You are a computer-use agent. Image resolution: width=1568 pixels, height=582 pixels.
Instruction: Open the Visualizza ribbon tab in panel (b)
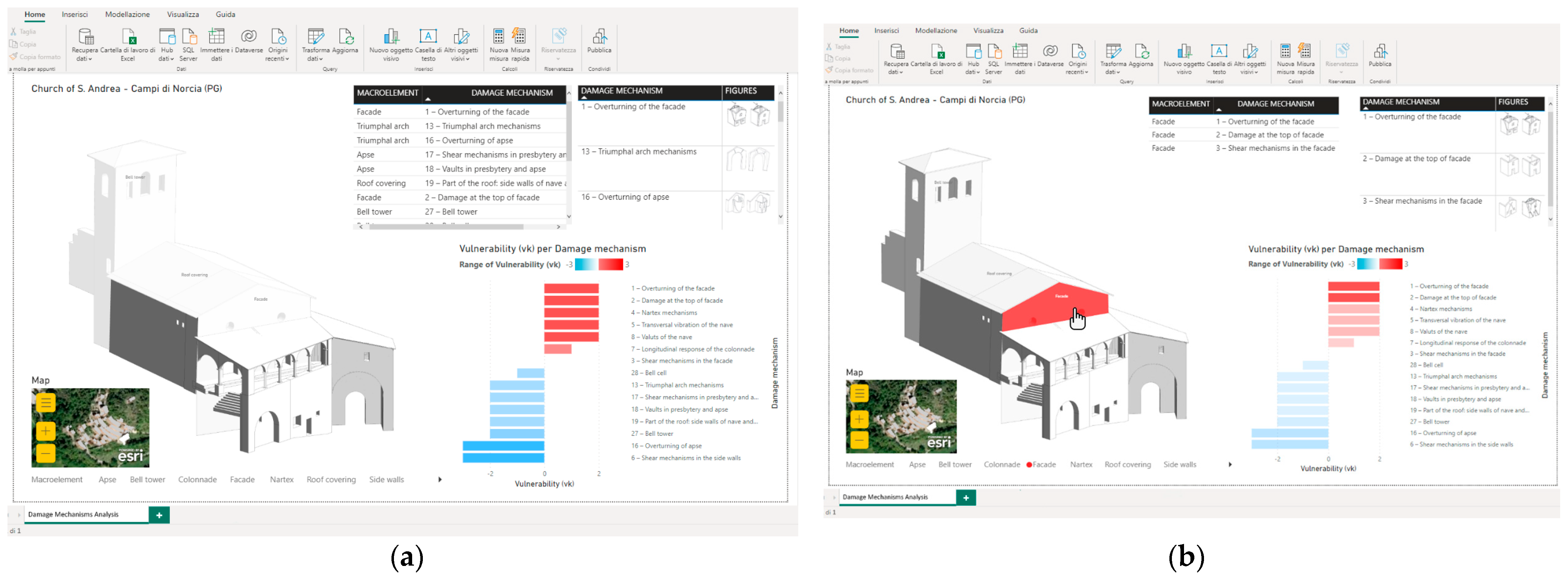click(988, 30)
